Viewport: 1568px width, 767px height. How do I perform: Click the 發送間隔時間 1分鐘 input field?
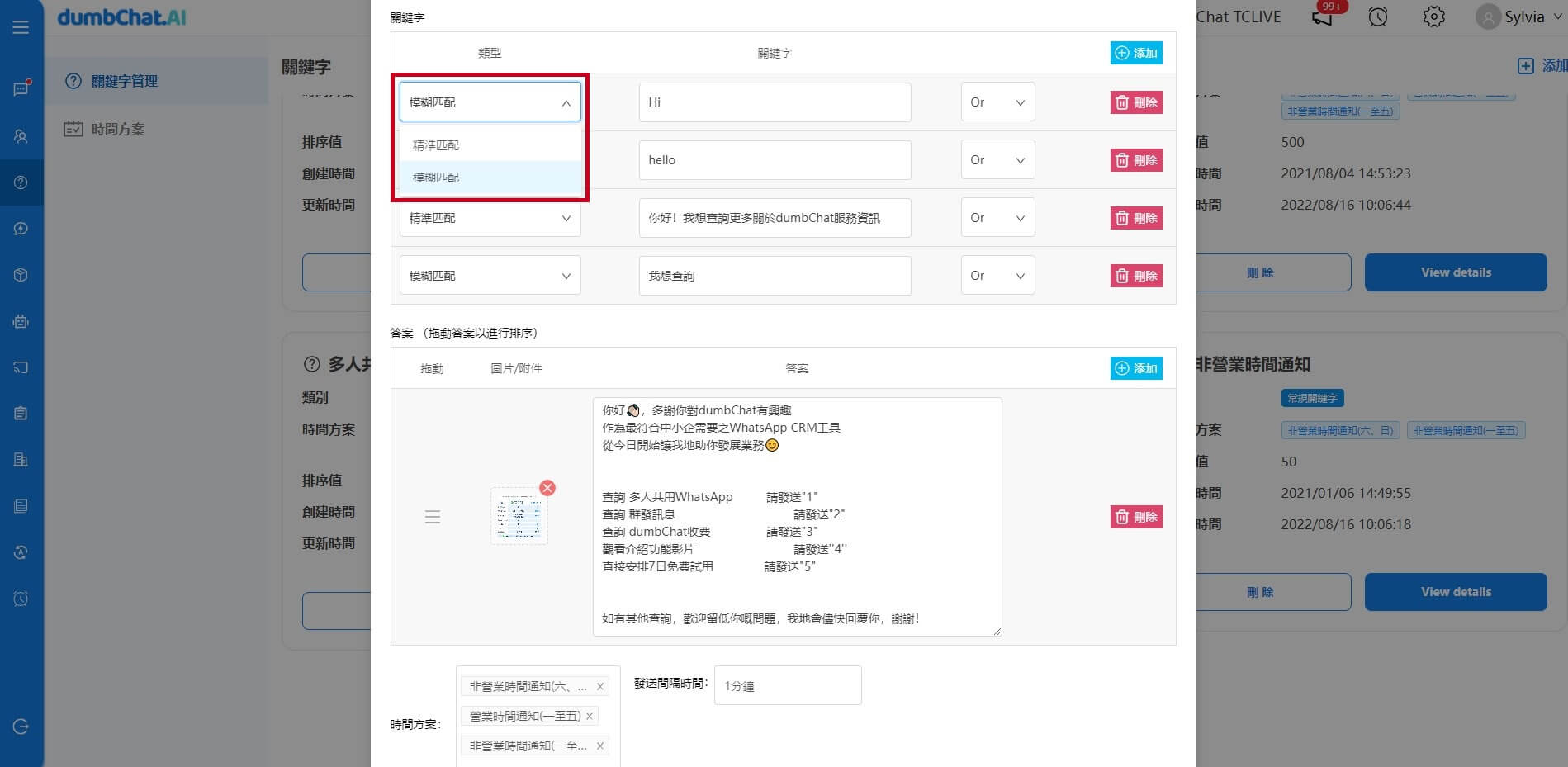tap(788, 685)
